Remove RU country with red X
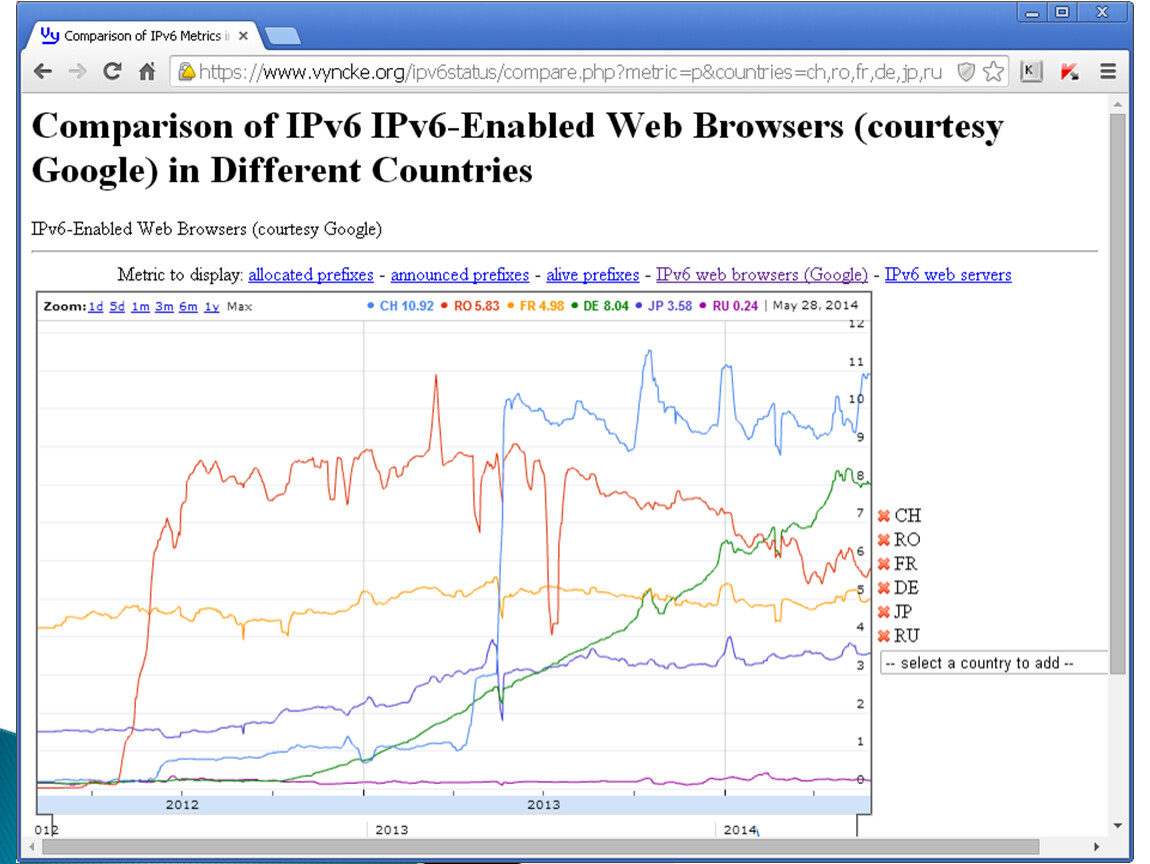The height and width of the screenshot is (864, 1150). (883, 636)
